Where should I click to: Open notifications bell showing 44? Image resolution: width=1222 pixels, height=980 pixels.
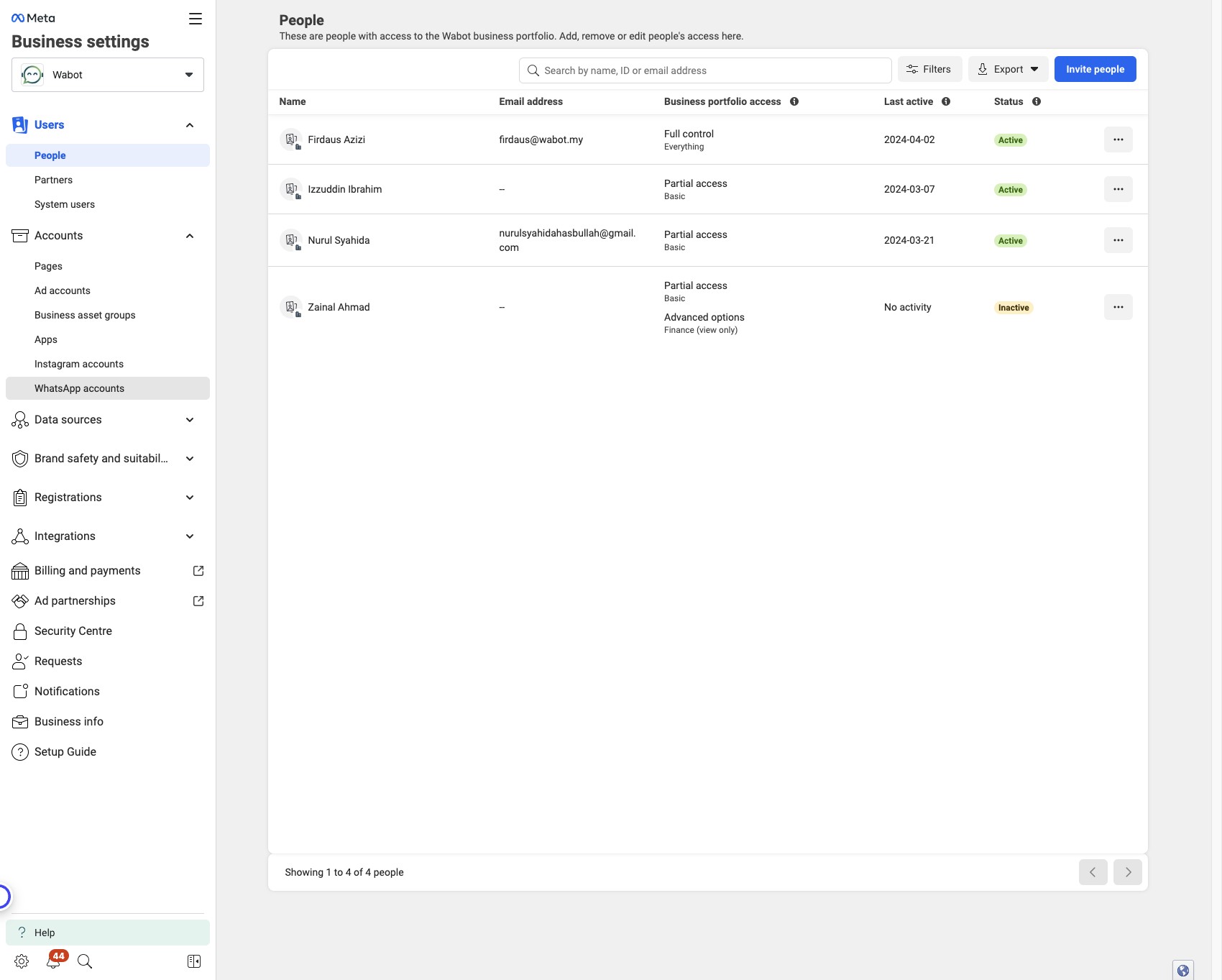tap(55, 960)
